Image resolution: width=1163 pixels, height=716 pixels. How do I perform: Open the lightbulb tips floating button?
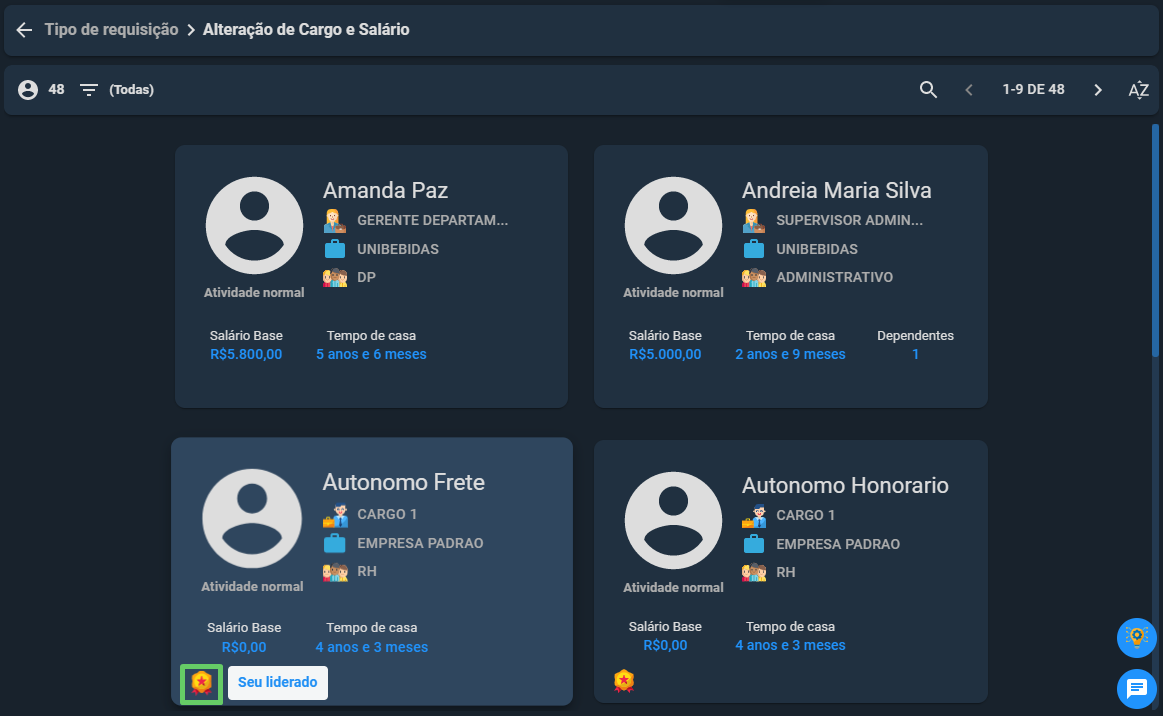(x=1136, y=638)
